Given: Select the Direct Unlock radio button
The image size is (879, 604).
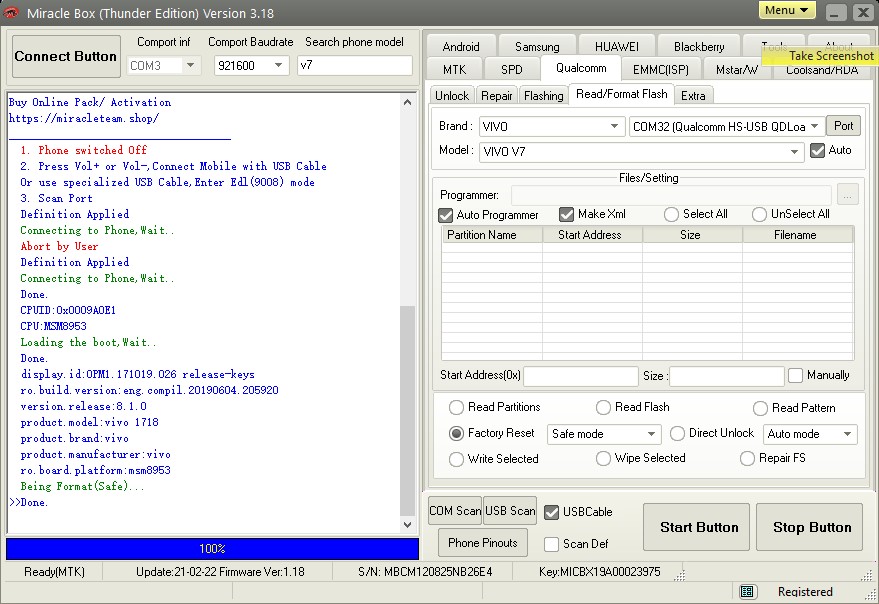Looking at the screenshot, I should click(677, 433).
